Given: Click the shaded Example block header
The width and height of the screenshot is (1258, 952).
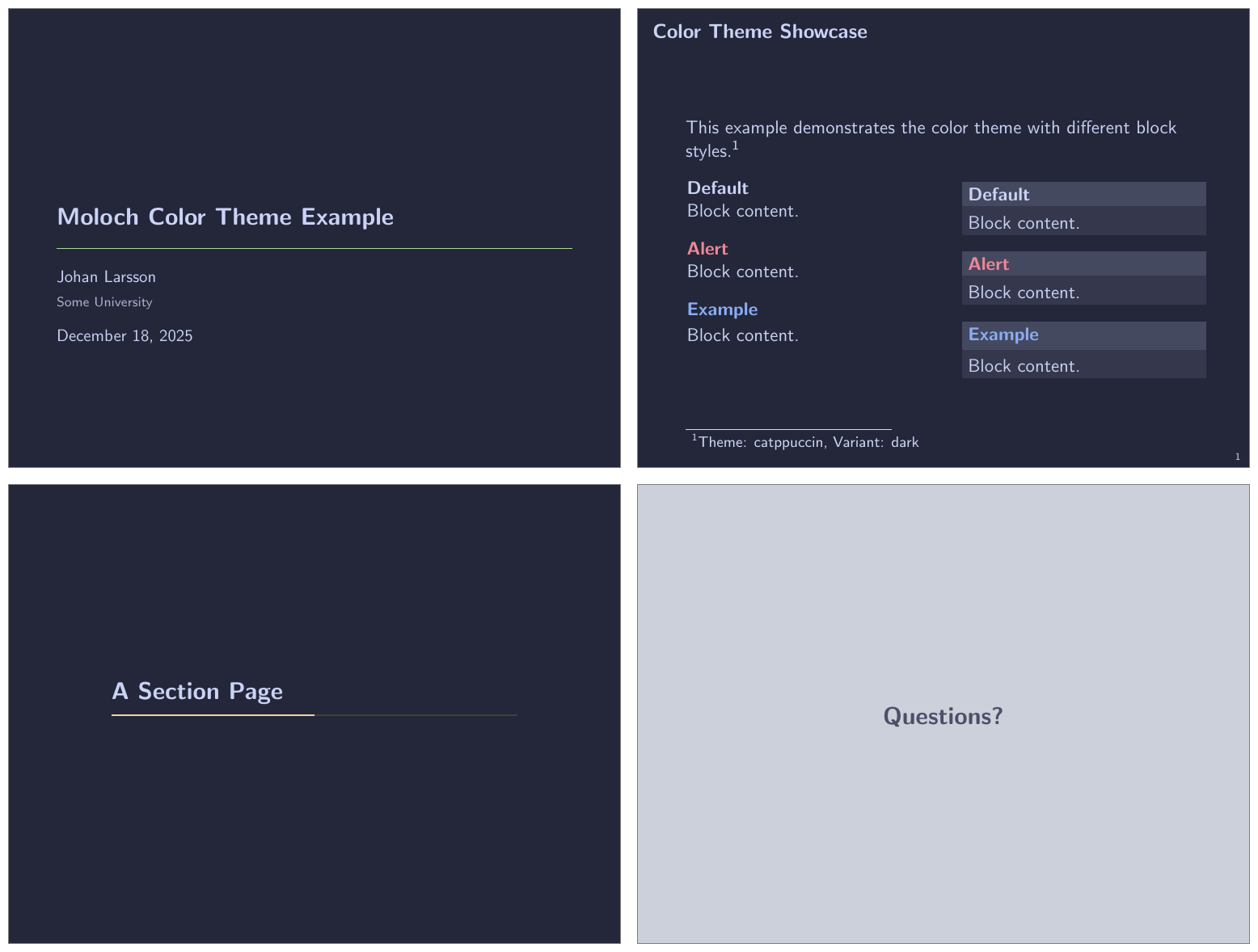Looking at the screenshot, I should point(1083,335).
